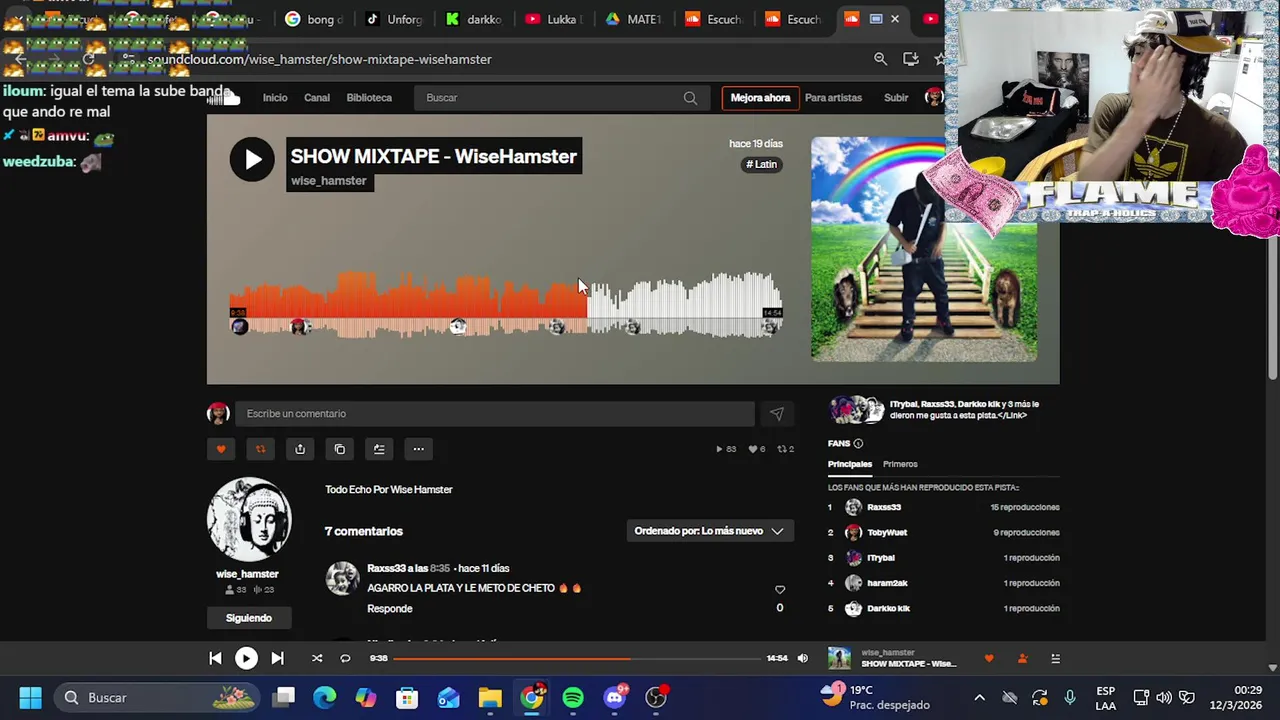Like the track with the orange heart button
This screenshot has width=1280, height=720.
221,449
